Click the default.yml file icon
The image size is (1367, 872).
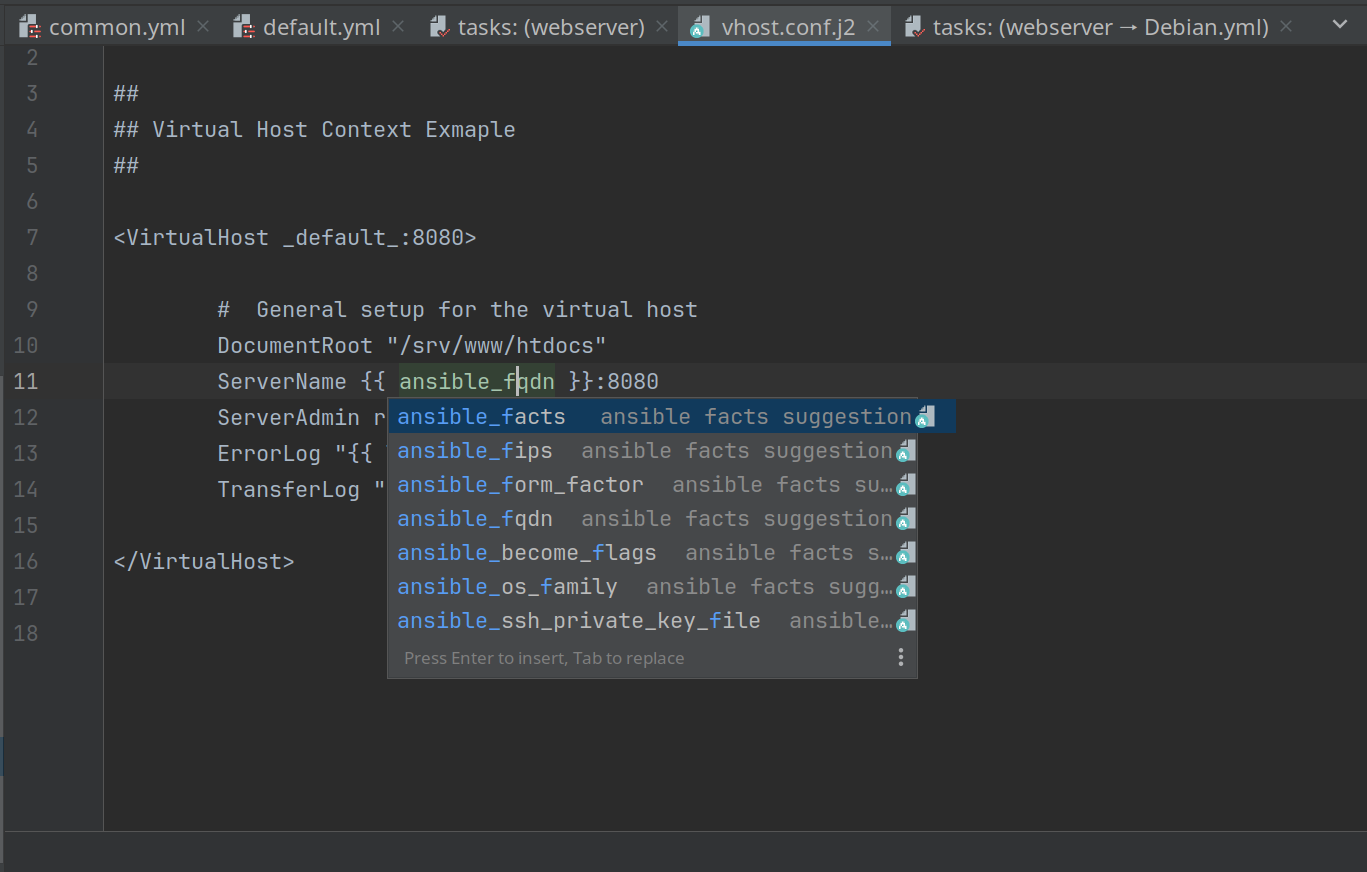[x=243, y=27]
